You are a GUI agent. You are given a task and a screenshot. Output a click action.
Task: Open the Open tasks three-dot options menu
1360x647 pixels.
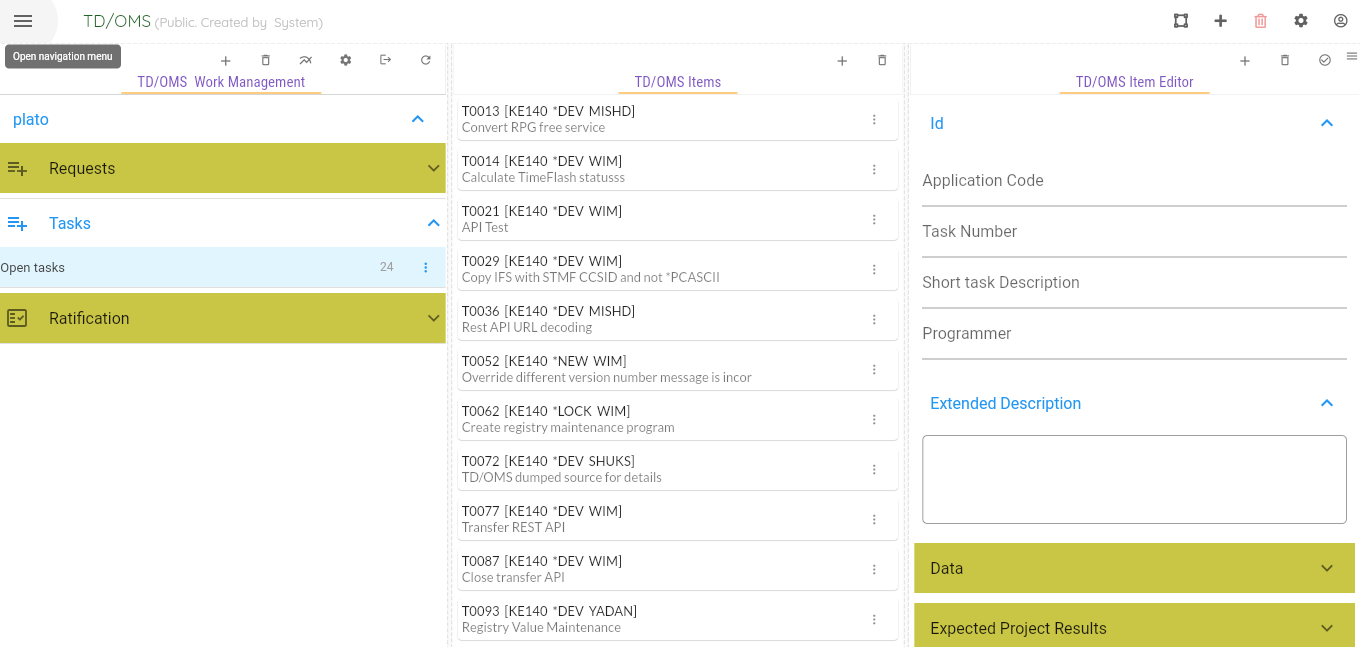point(426,267)
